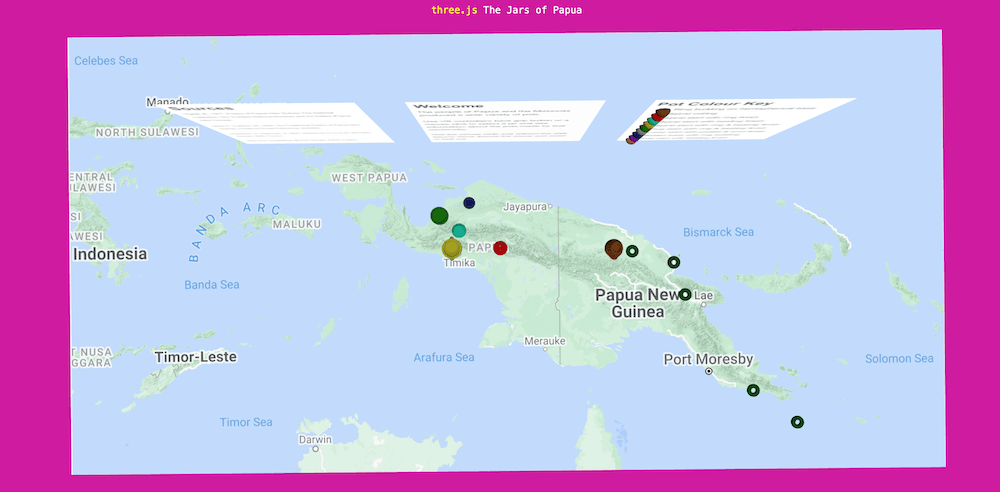Open the Welcome panel
Screen dimensions: 1000x492
point(504,121)
